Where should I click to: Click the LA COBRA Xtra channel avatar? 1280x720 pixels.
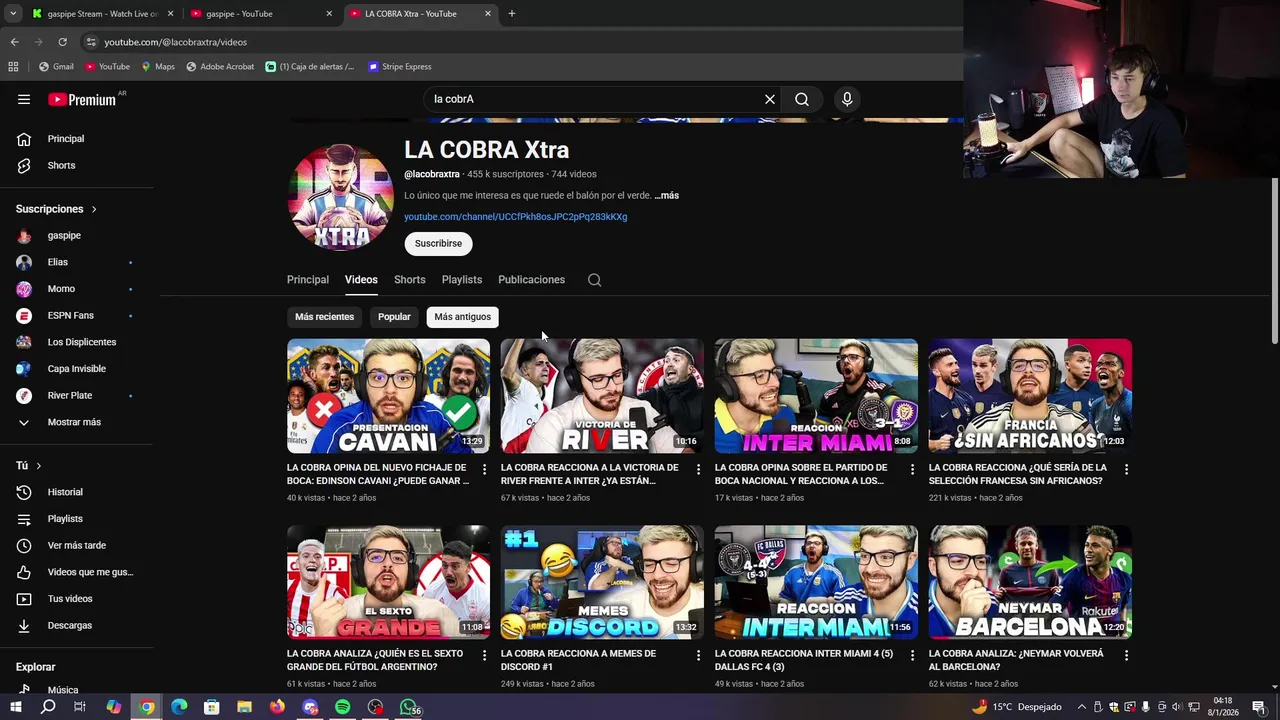341,198
